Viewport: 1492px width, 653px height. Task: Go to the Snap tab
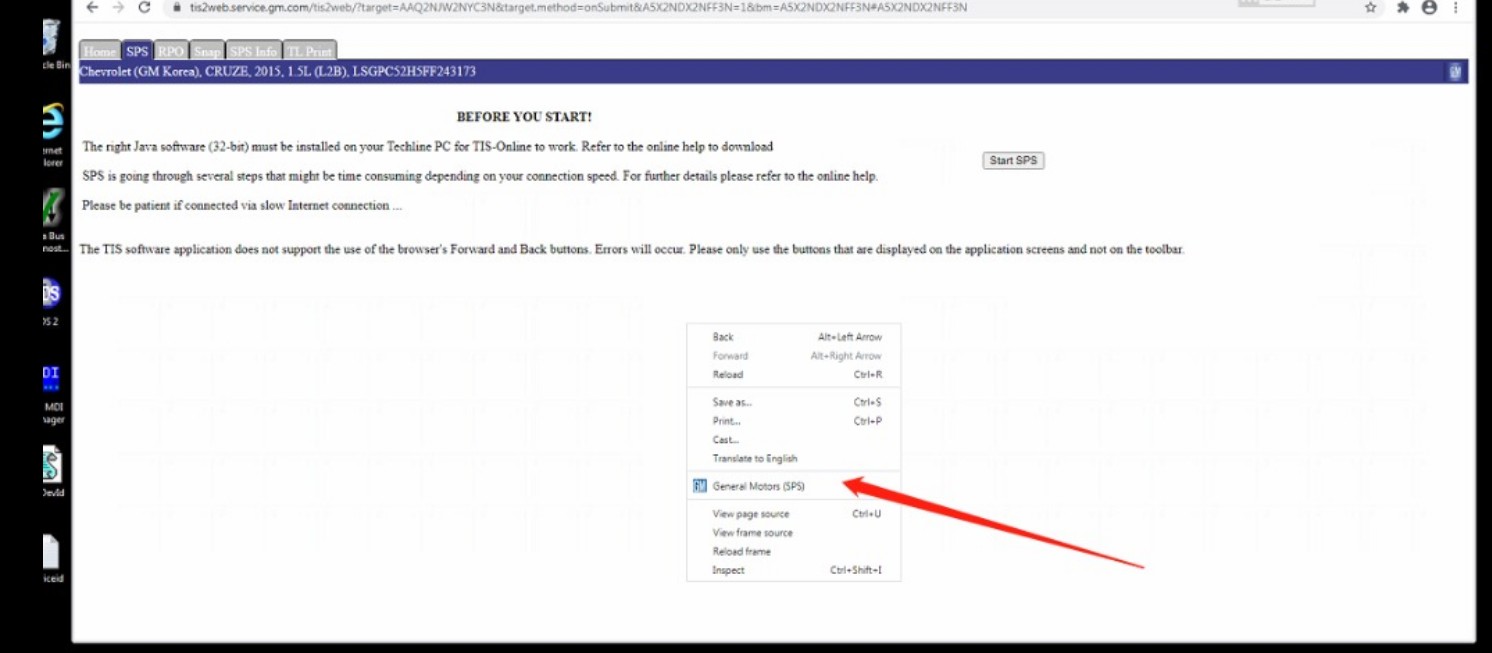point(207,51)
